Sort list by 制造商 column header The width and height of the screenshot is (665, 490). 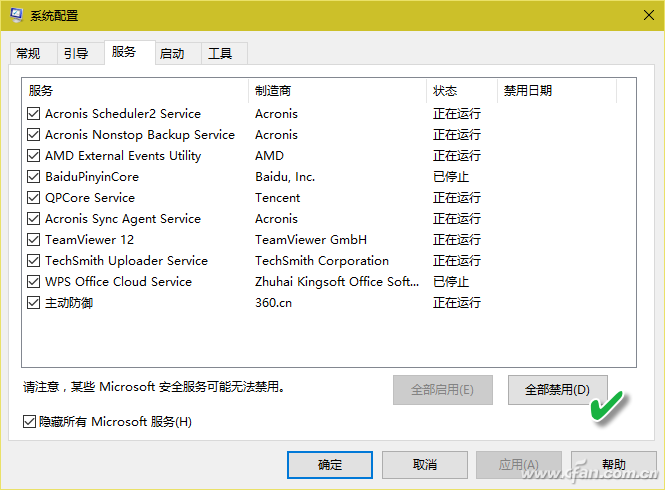[x=336, y=91]
